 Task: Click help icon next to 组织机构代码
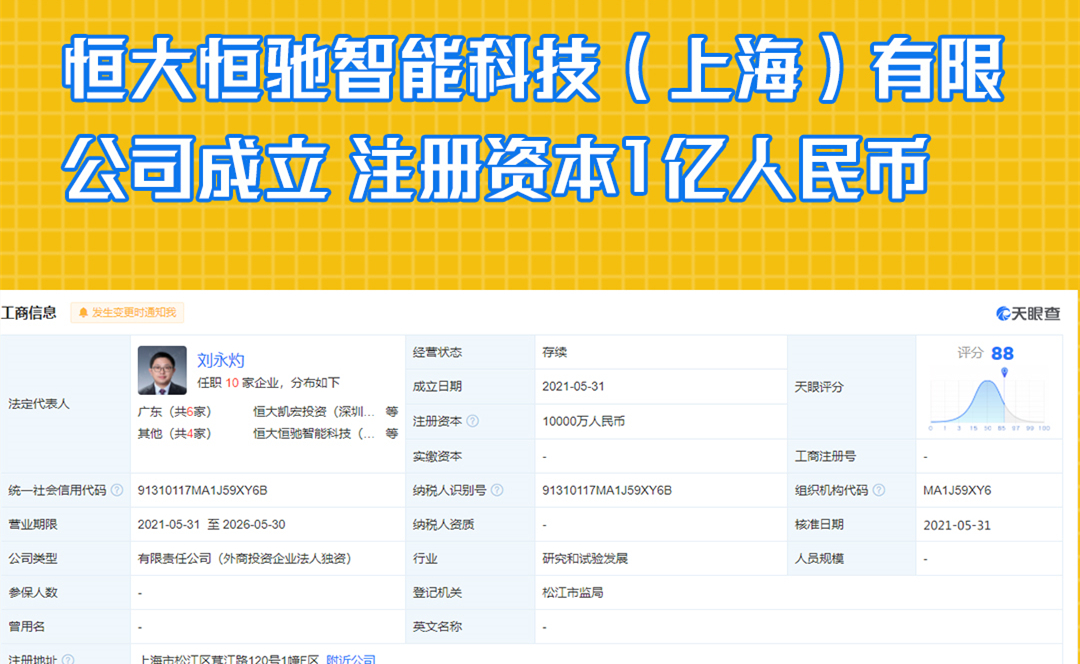[879, 490]
